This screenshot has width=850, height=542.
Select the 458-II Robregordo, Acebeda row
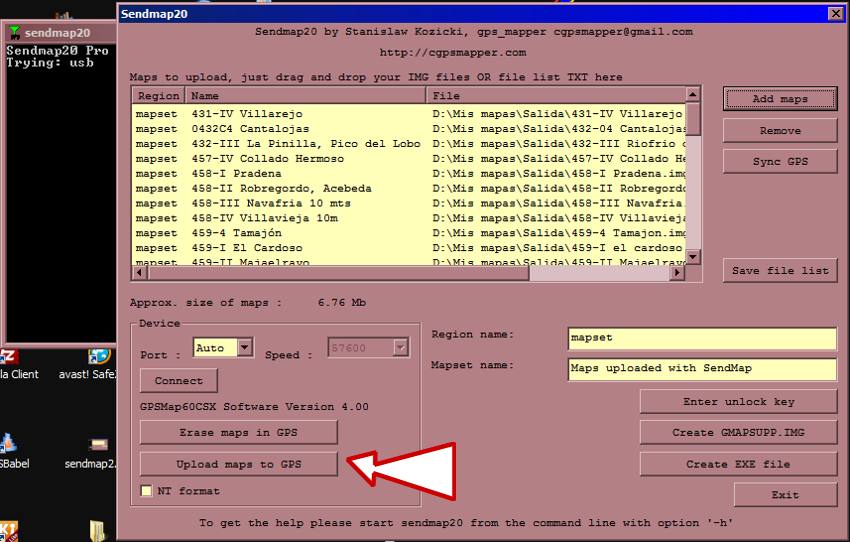click(409, 189)
